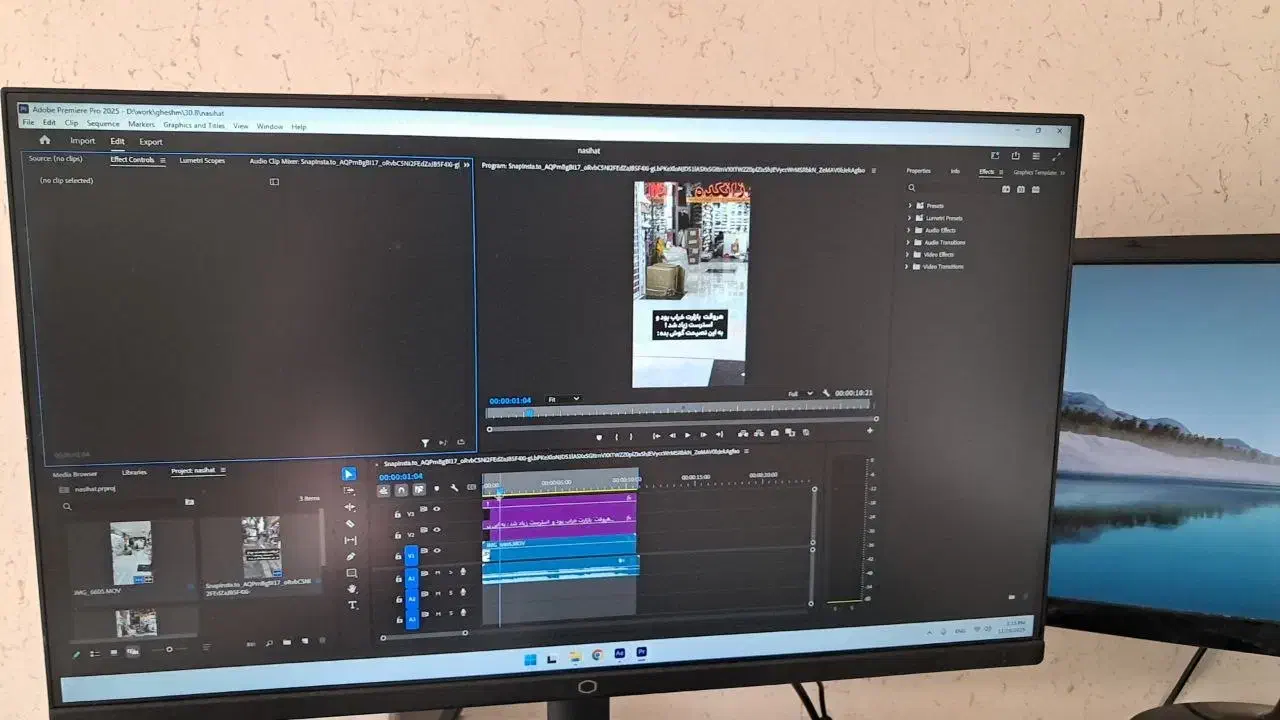Select the Pen tool in the timeline toolbar
This screenshot has width=1280, height=720.
click(351, 556)
